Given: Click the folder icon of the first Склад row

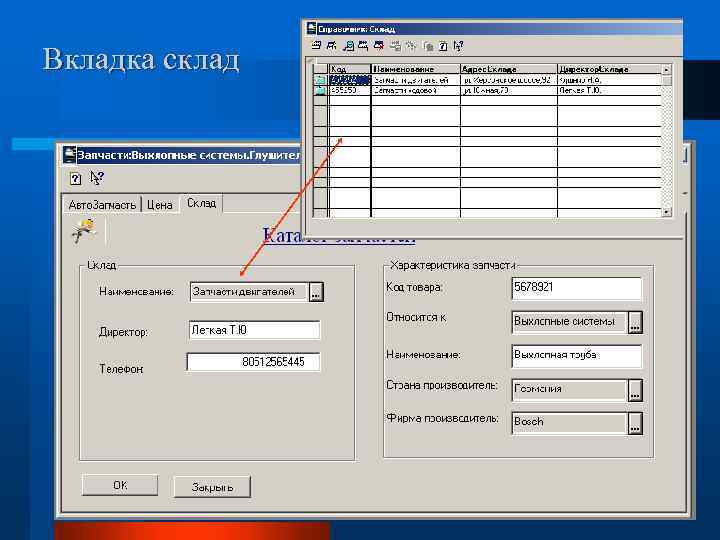Looking at the screenshot, I should [320, 80].
